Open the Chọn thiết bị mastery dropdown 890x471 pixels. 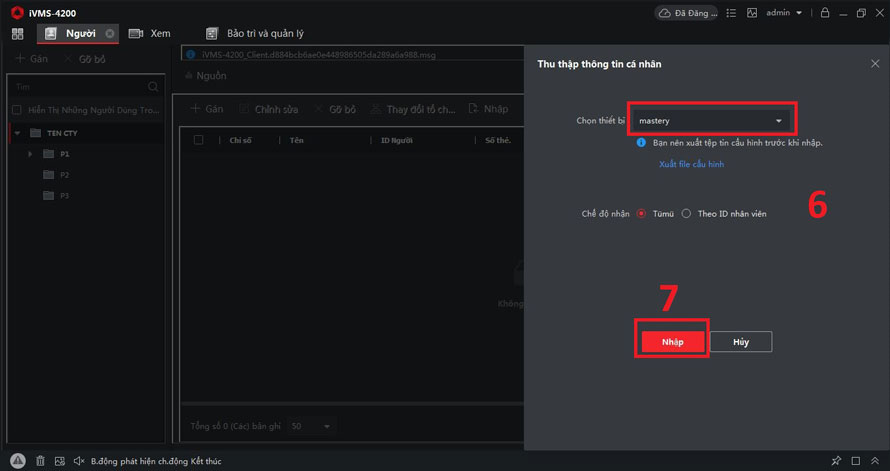pos(711,121)
